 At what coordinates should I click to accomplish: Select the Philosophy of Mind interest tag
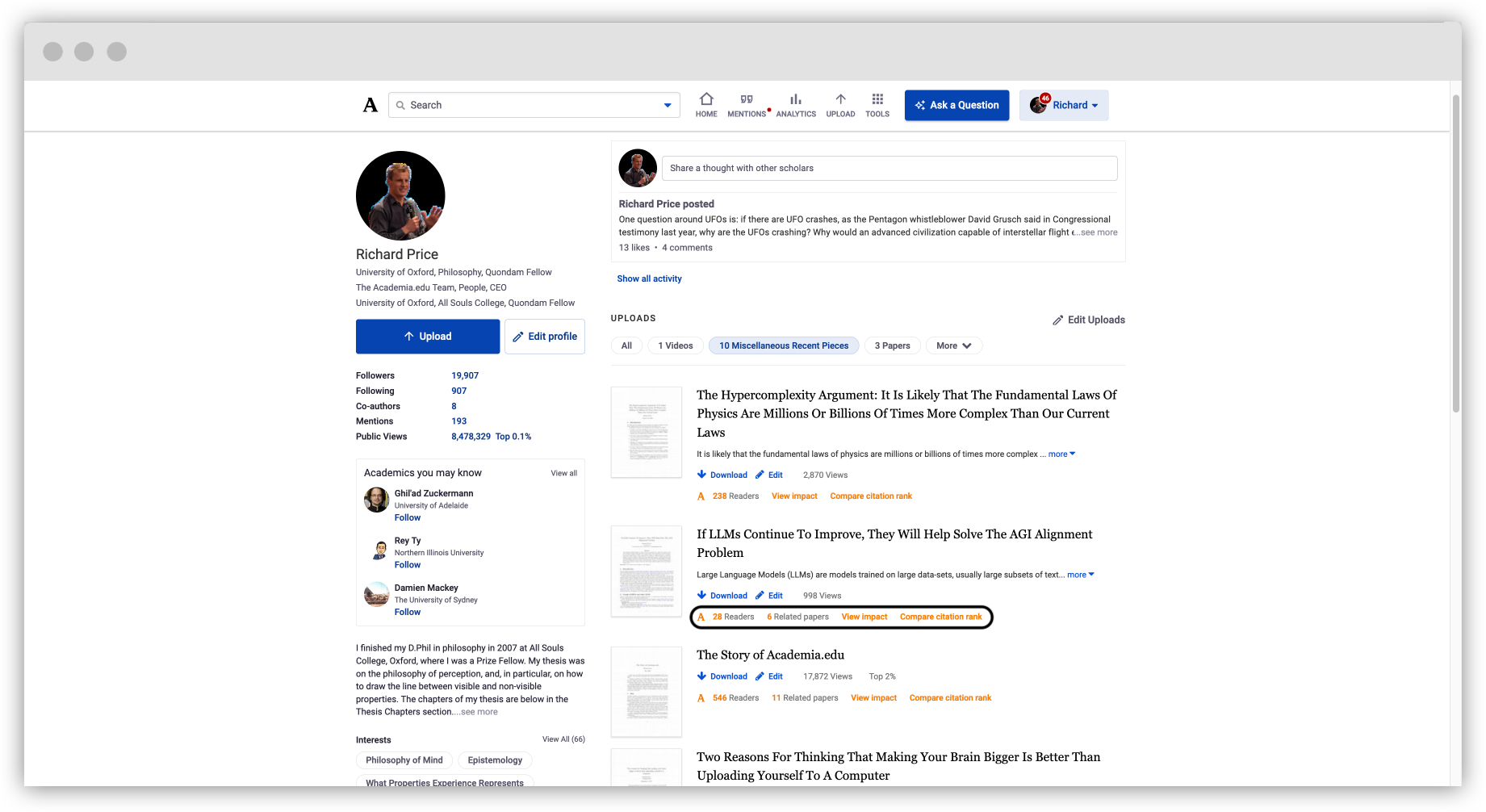[404, 760]
